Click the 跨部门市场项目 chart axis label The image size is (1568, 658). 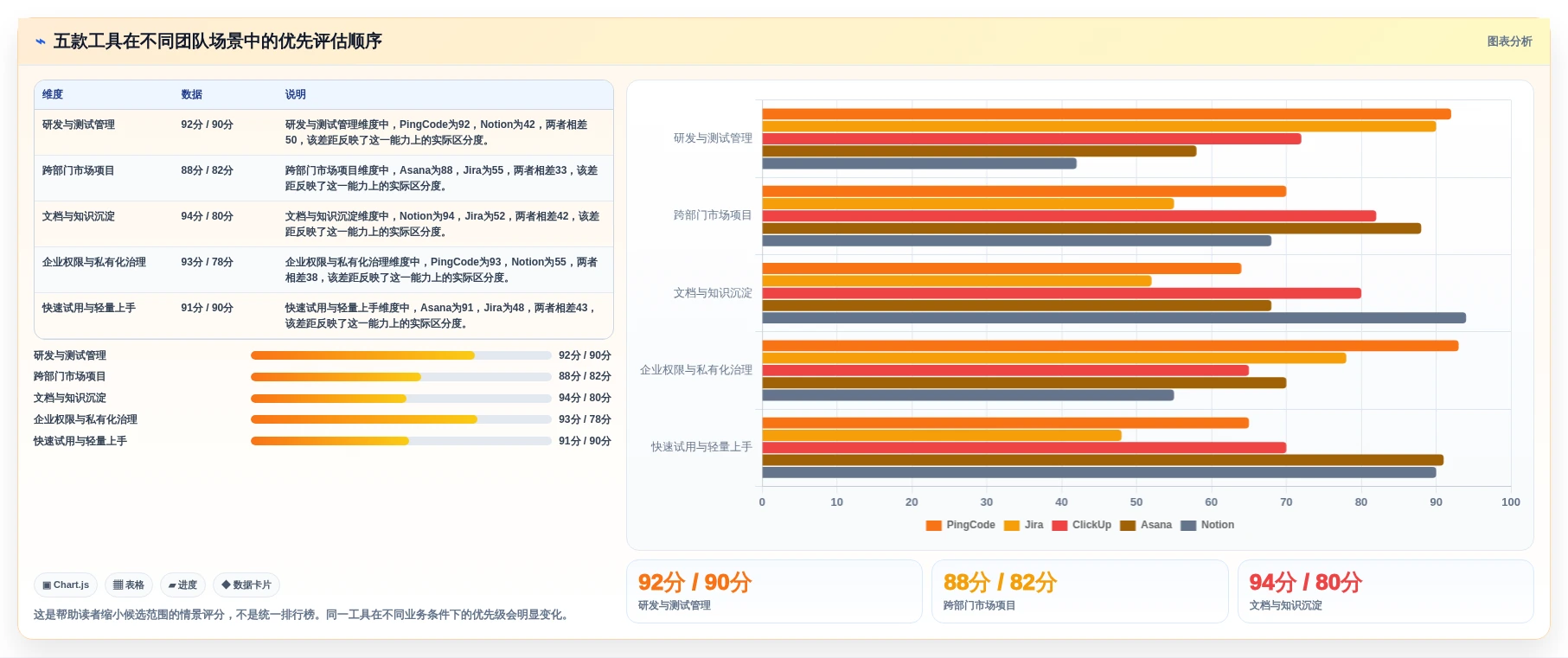pos(713,215)
